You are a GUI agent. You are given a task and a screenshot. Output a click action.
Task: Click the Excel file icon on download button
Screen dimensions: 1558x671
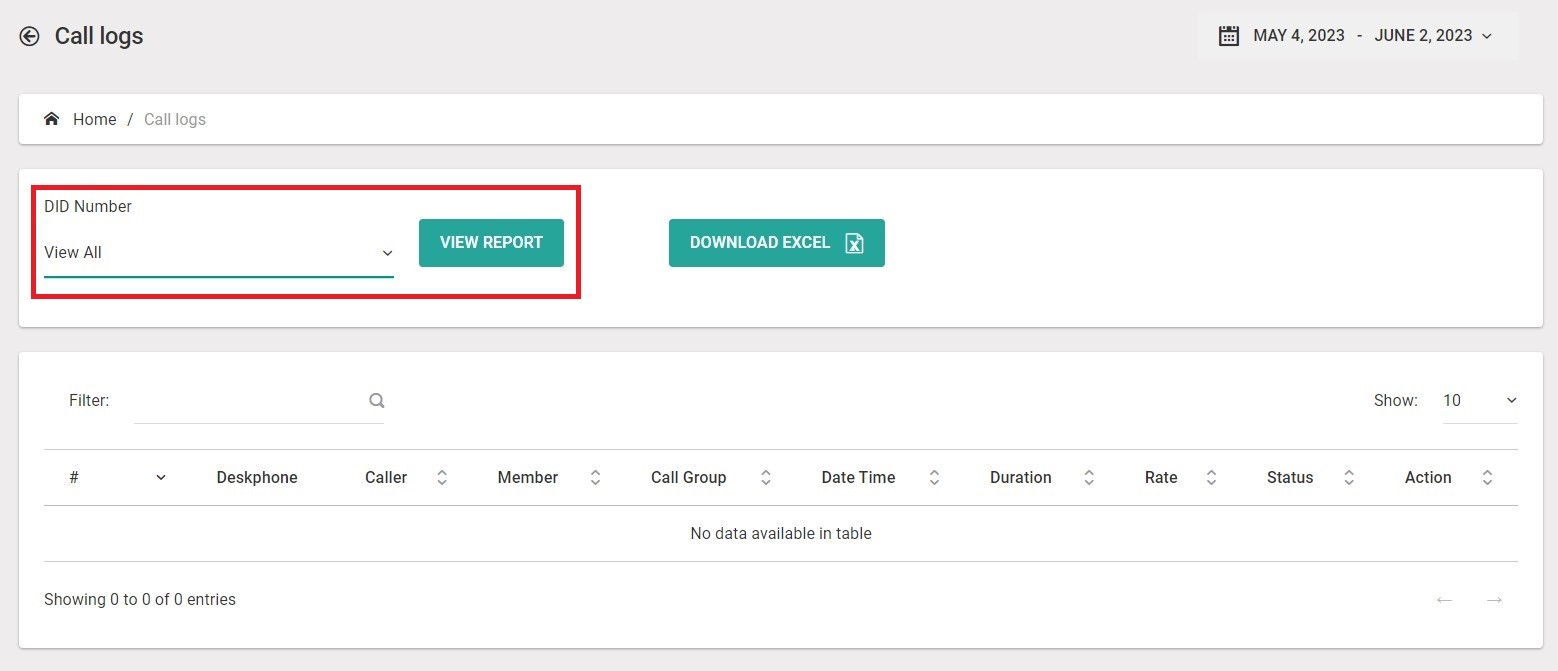(854, 243)
